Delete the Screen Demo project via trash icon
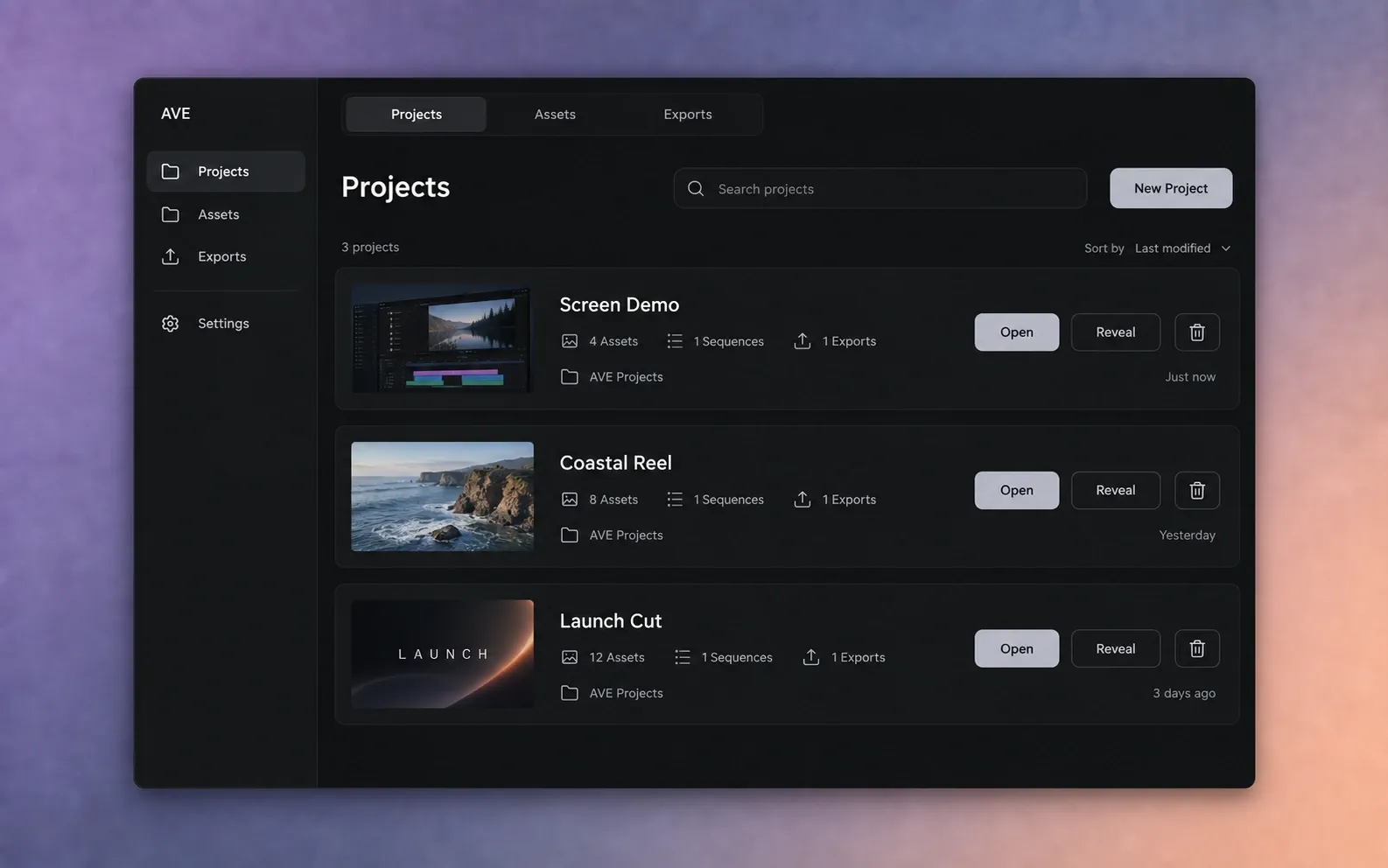Screen dimensions: 1388x868 pyautogui.click(x=1196, y=332)
